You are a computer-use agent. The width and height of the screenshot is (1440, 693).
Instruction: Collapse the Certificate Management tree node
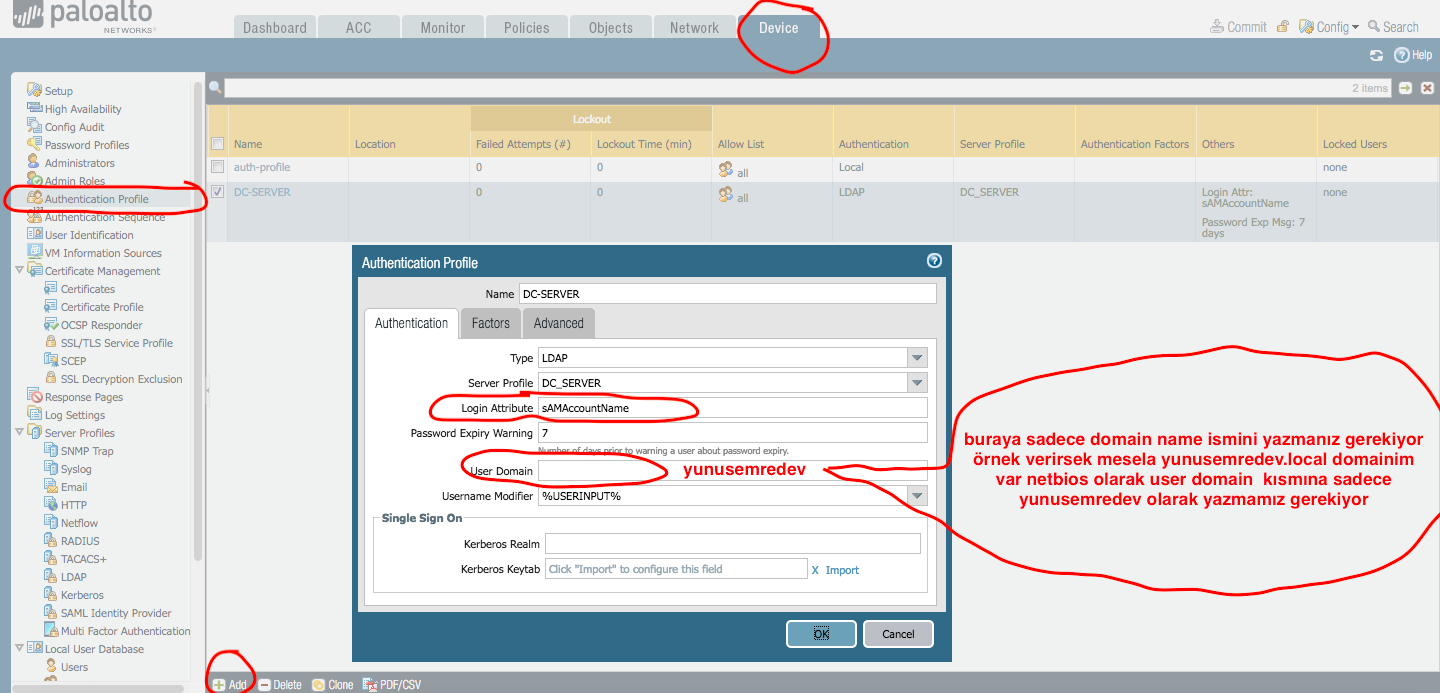point(21,271)
